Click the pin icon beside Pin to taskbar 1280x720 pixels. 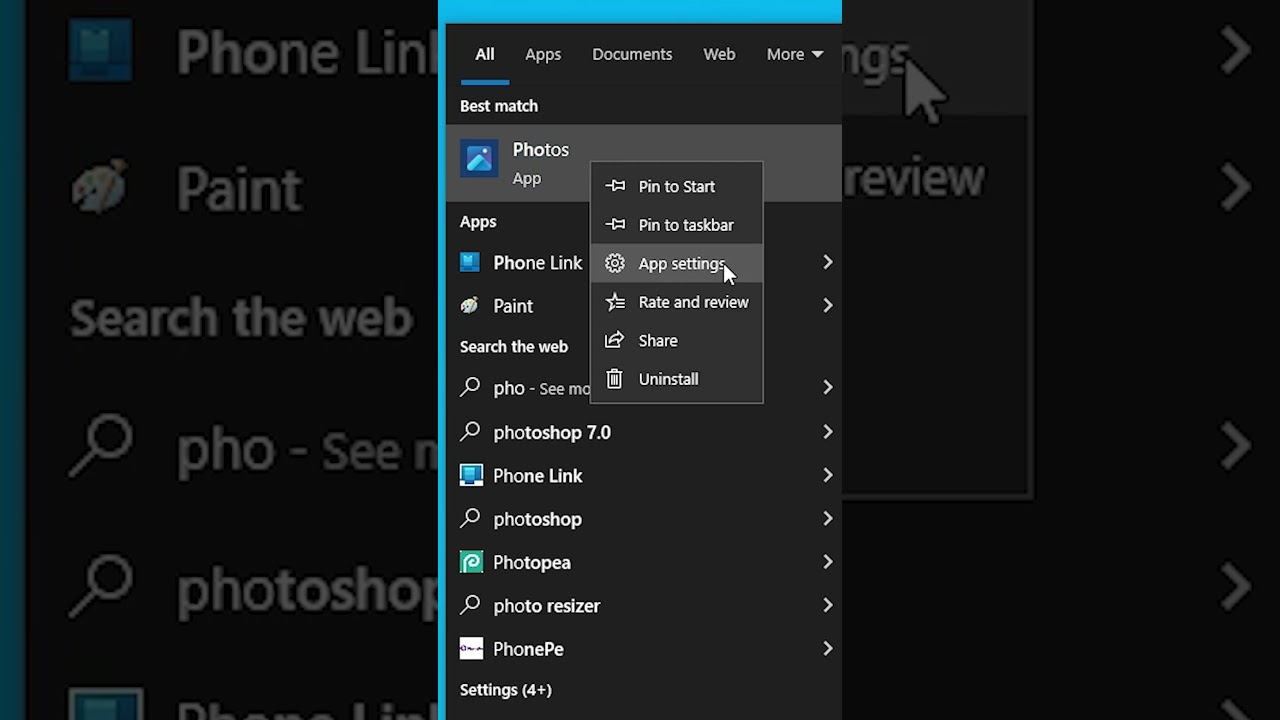click(615, 225)
